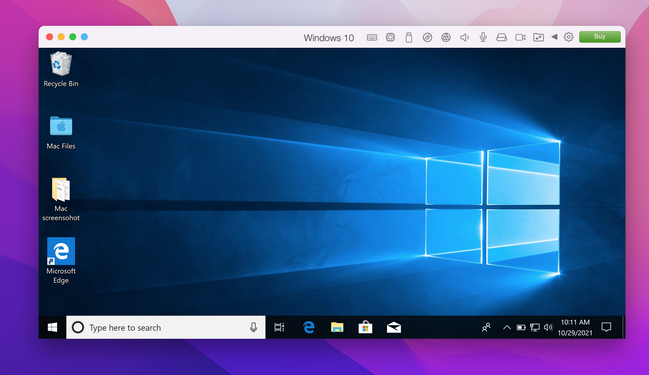Image resolution: width=649 pixels, height=375 pixels.
Task: Click the Show desktop sliver at the taskbar's end
Action: (x=623, y=327)
